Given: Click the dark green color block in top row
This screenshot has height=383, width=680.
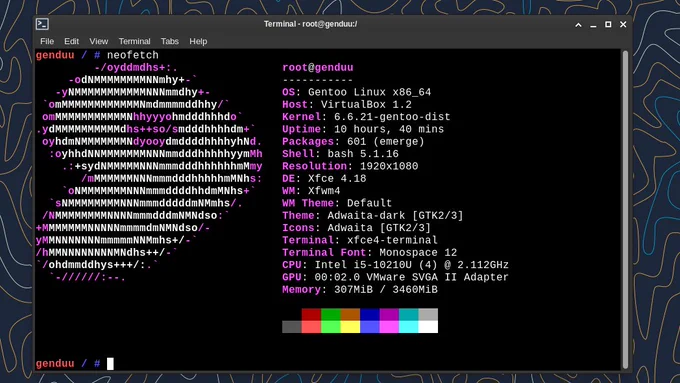Looking at the screenshot, I should point(331,314).
